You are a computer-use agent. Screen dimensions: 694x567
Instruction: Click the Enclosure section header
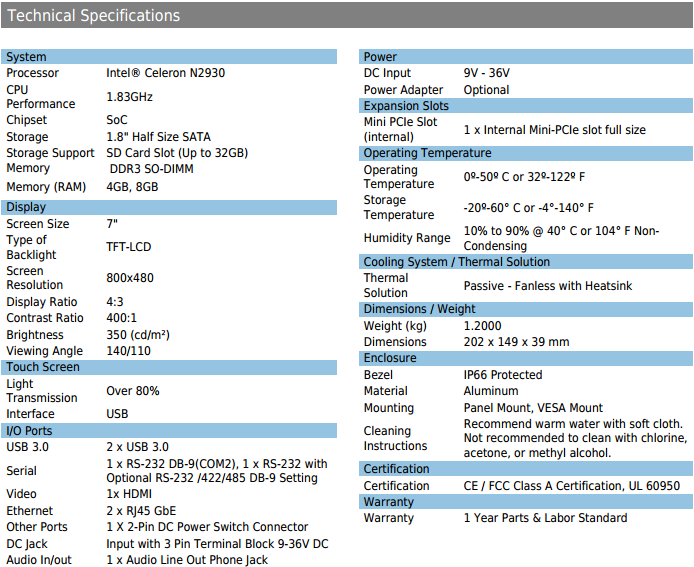[x=526, y=358]
